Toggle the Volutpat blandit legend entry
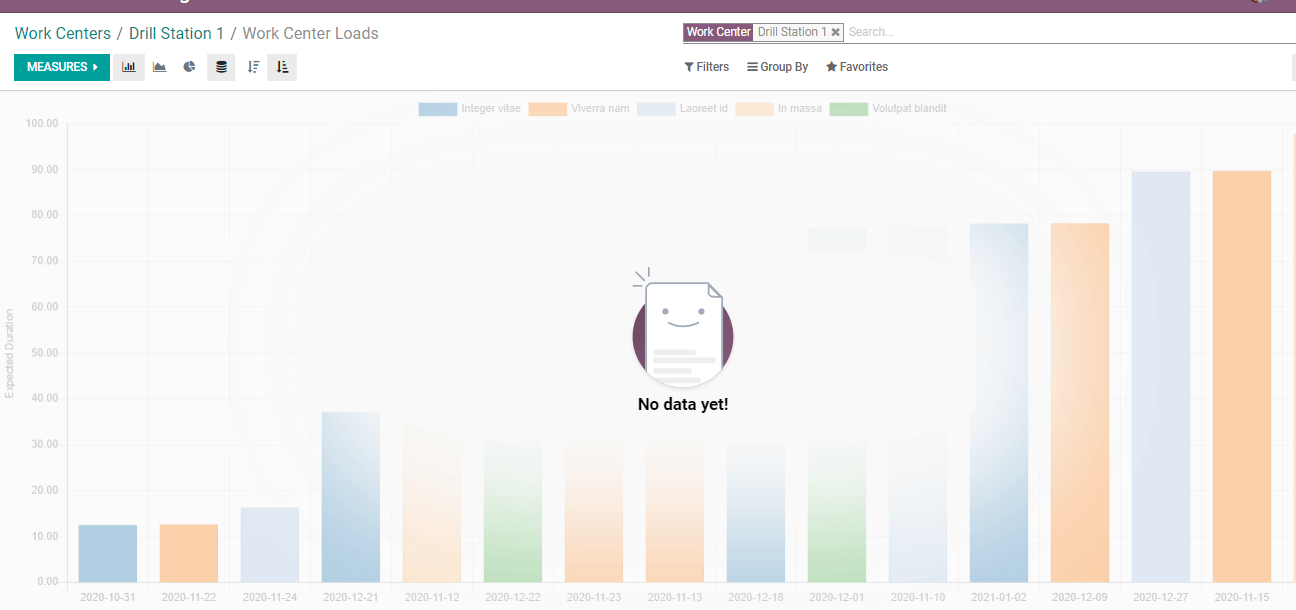1296x610 pixels. [888, 108]
